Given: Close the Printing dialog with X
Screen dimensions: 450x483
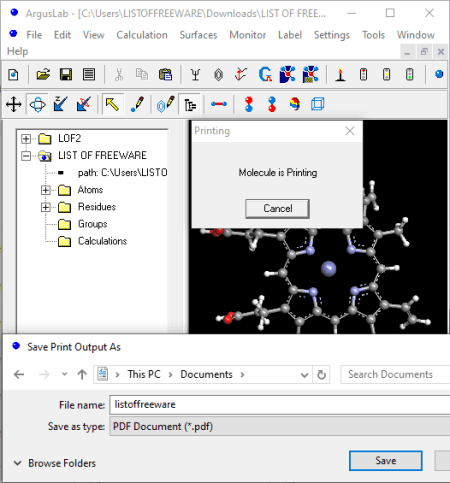Looking at the screenshot, I should coord(350,131).
